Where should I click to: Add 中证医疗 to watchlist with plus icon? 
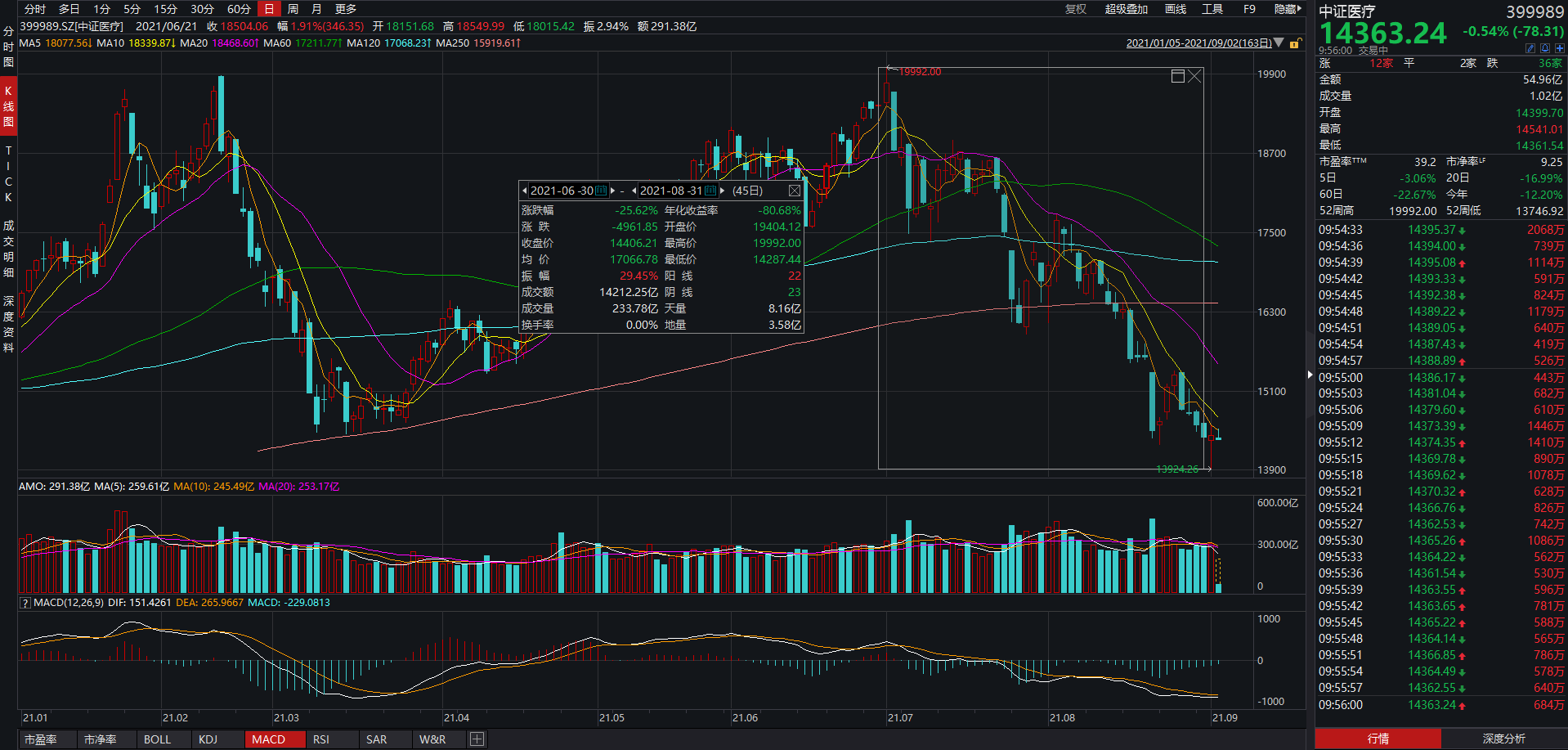coord(1559,48)
